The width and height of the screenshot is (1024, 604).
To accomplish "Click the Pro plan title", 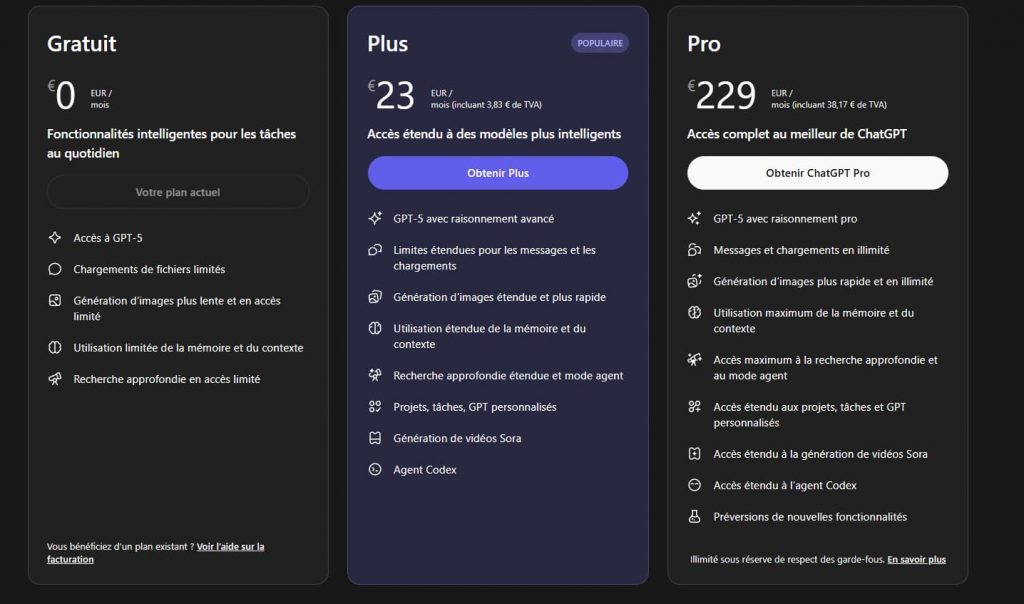I will point(704,44).
